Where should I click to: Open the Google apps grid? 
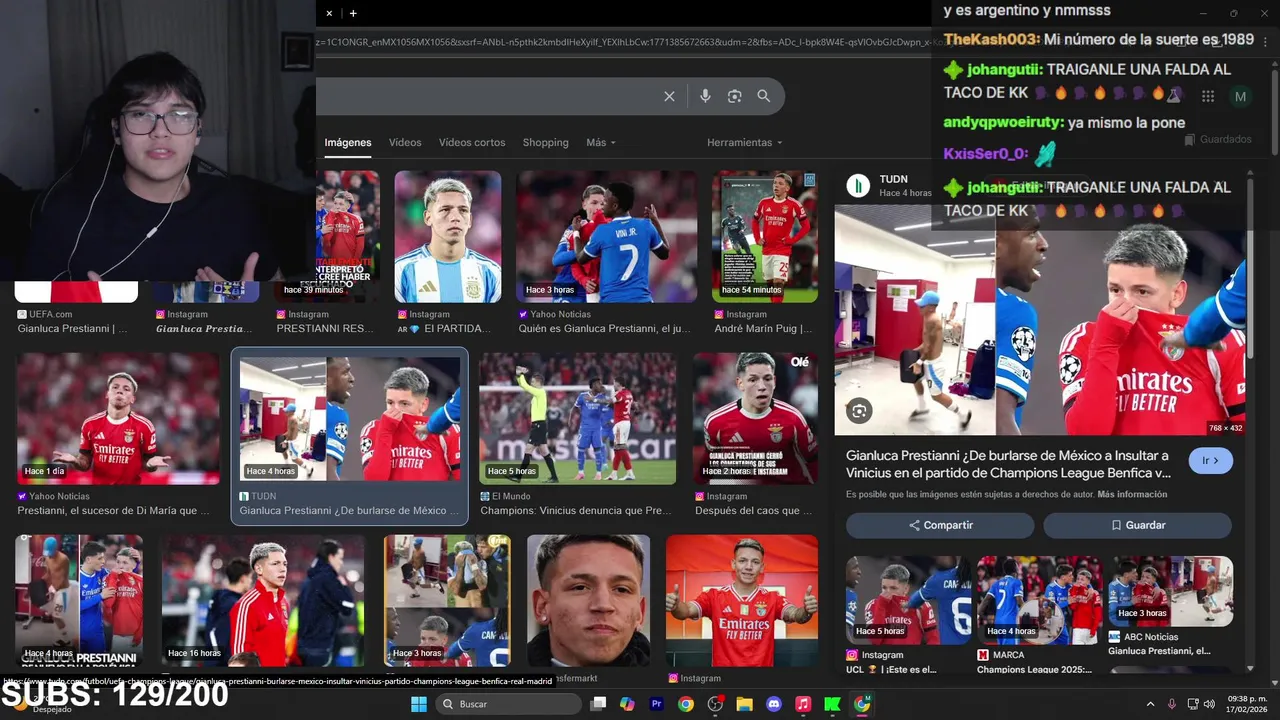[x=1208, y=96]
